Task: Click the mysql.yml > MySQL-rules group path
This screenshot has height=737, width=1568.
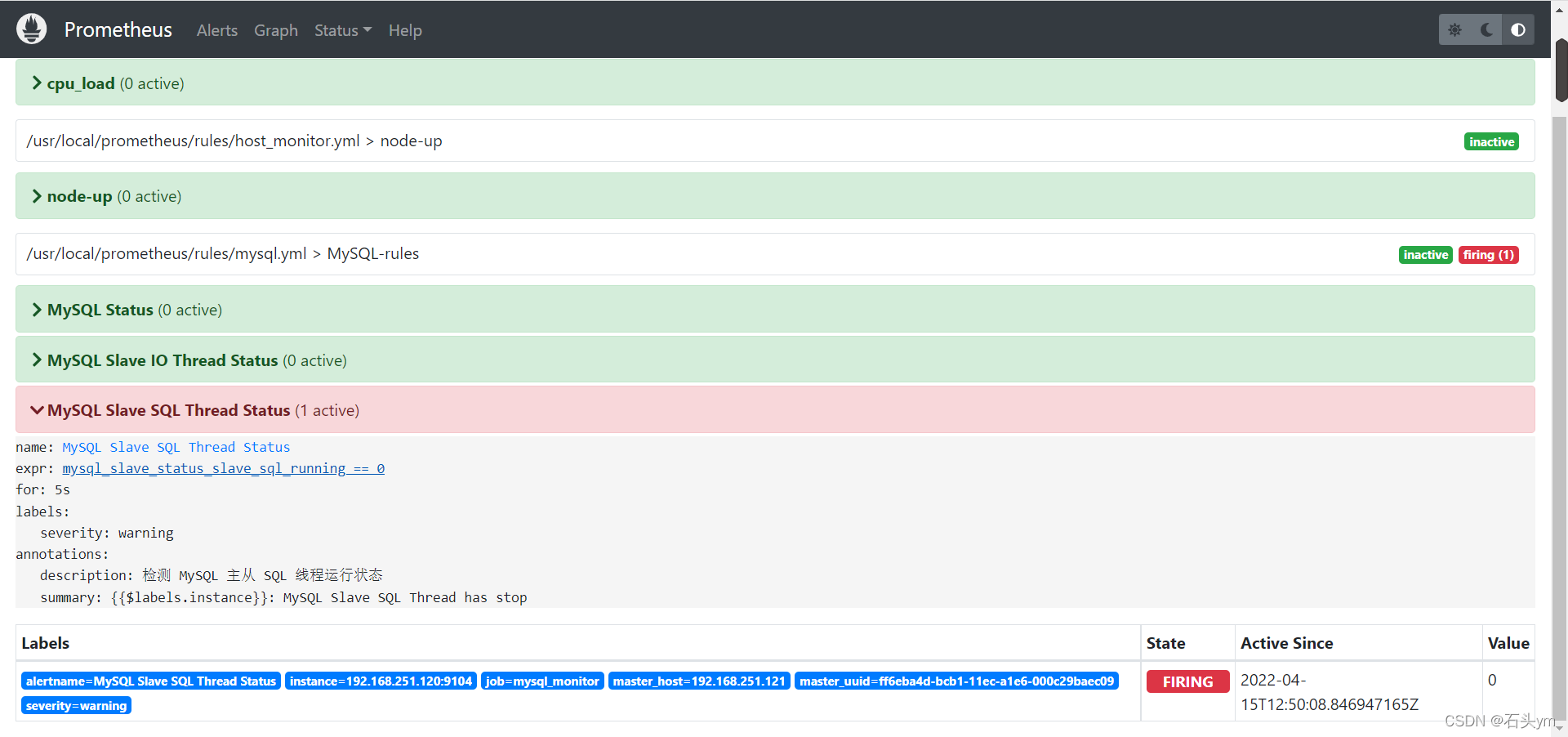Action: point(223,253)
